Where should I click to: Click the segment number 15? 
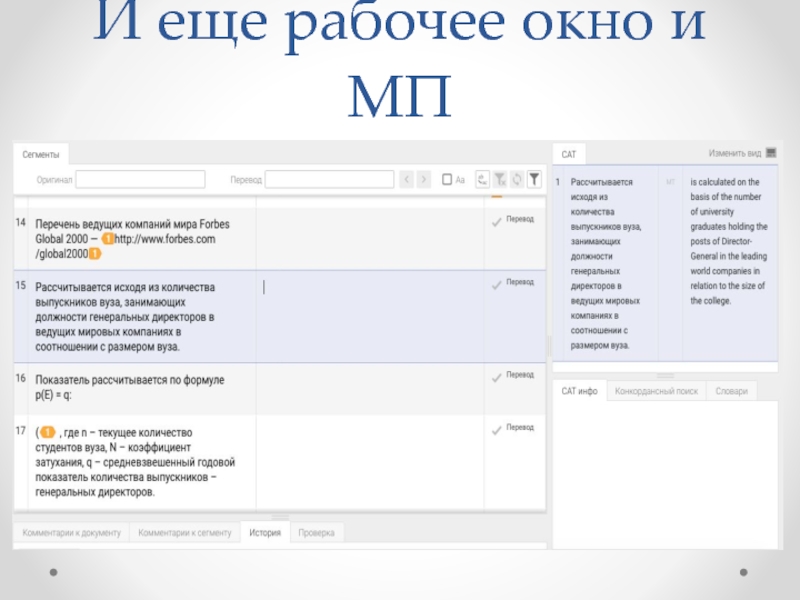tap(20, 285)
